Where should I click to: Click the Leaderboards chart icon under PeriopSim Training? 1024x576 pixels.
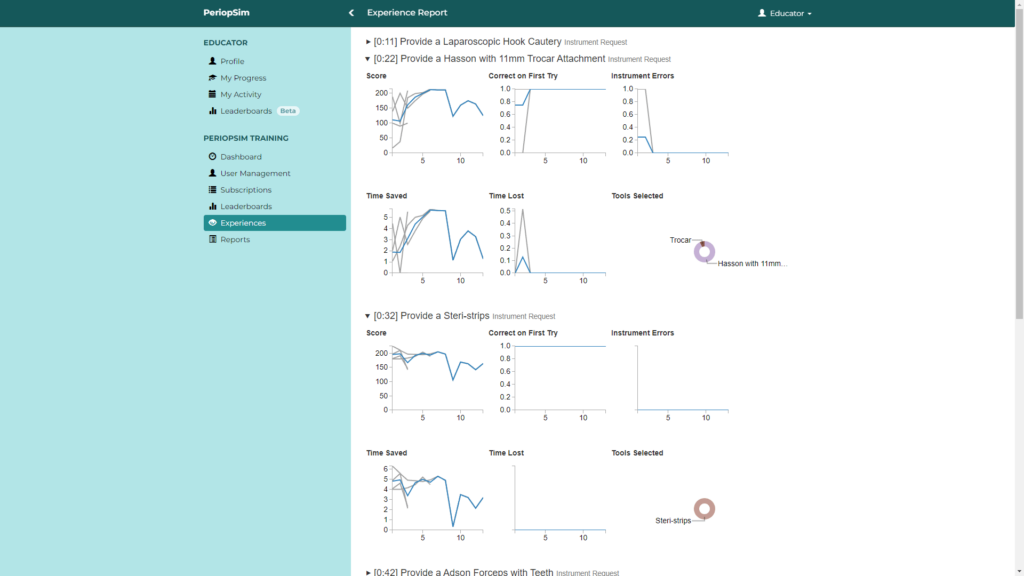point(210,205)
